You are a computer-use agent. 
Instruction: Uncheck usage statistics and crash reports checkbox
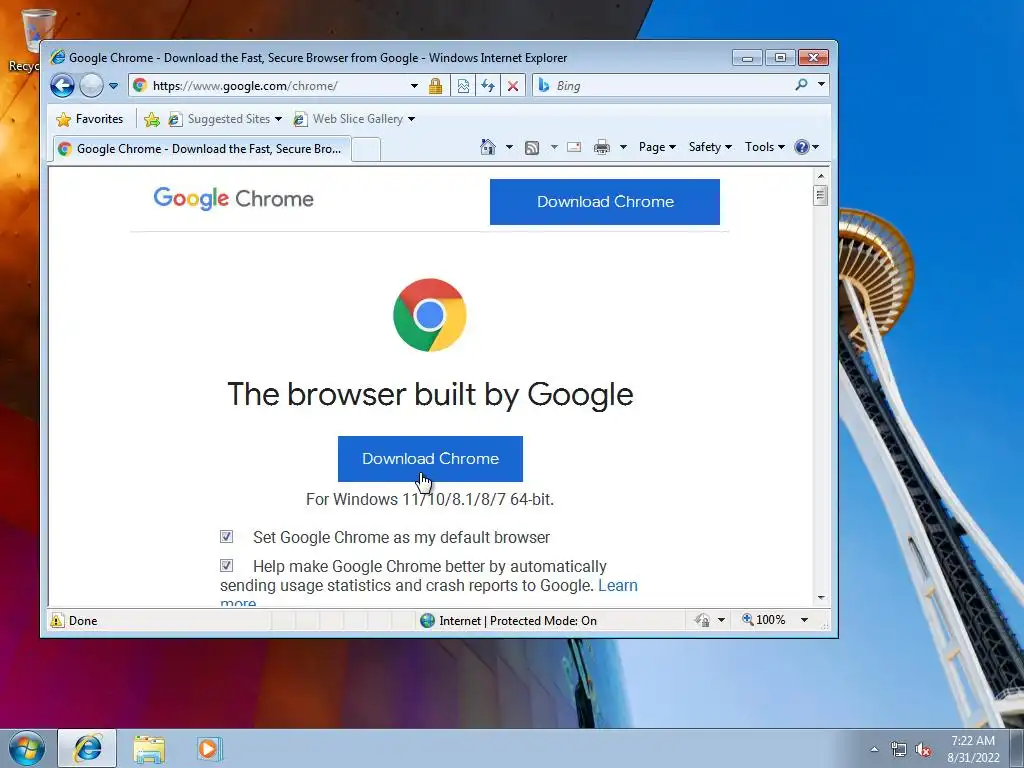(227, 566)
